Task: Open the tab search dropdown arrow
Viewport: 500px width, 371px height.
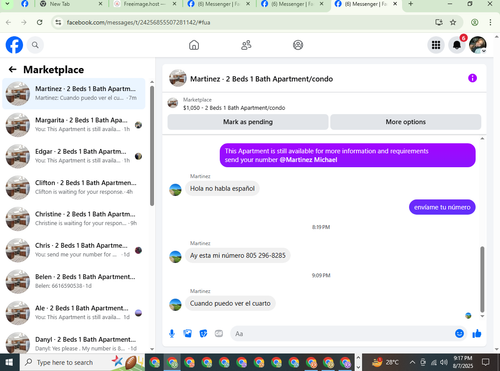Action: coord(7,4)
